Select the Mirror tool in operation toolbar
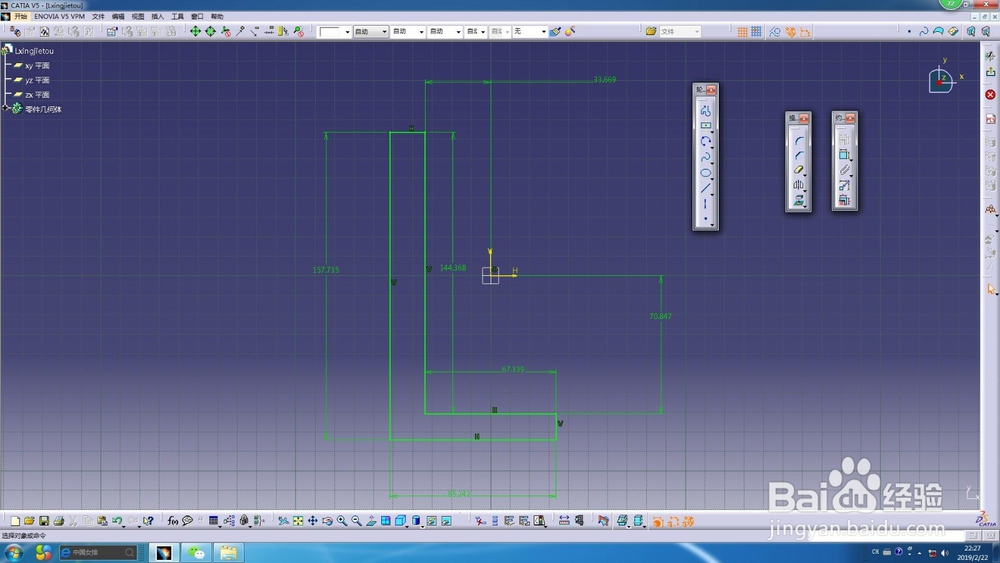Viewport: 1000px width, 563px height. (x=798, y=186)
